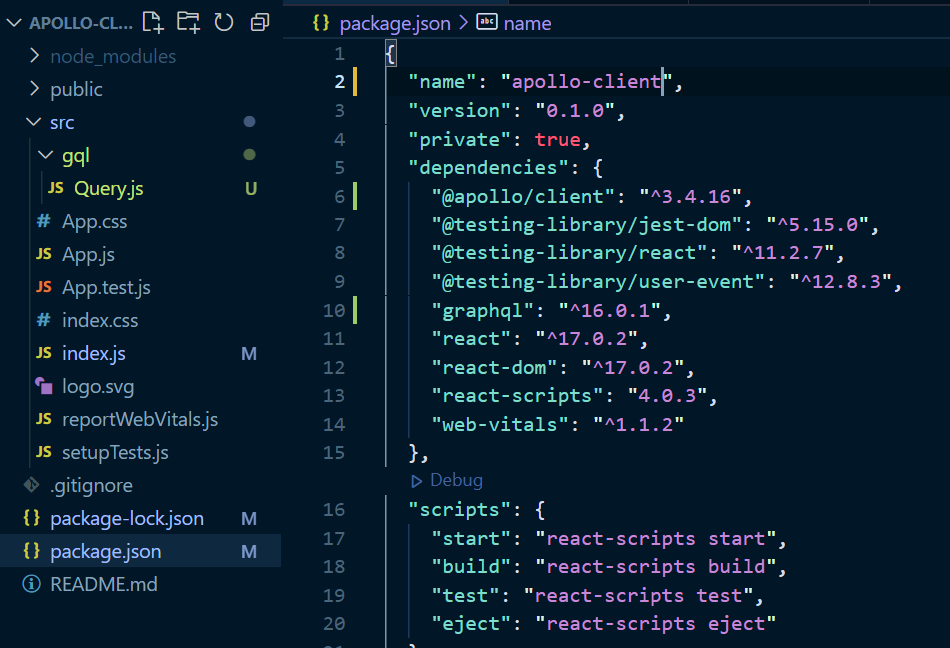Screen dimensions: 950x648
Task: Click the "react-scripts" dependency key
Action: tap(517, 396)
